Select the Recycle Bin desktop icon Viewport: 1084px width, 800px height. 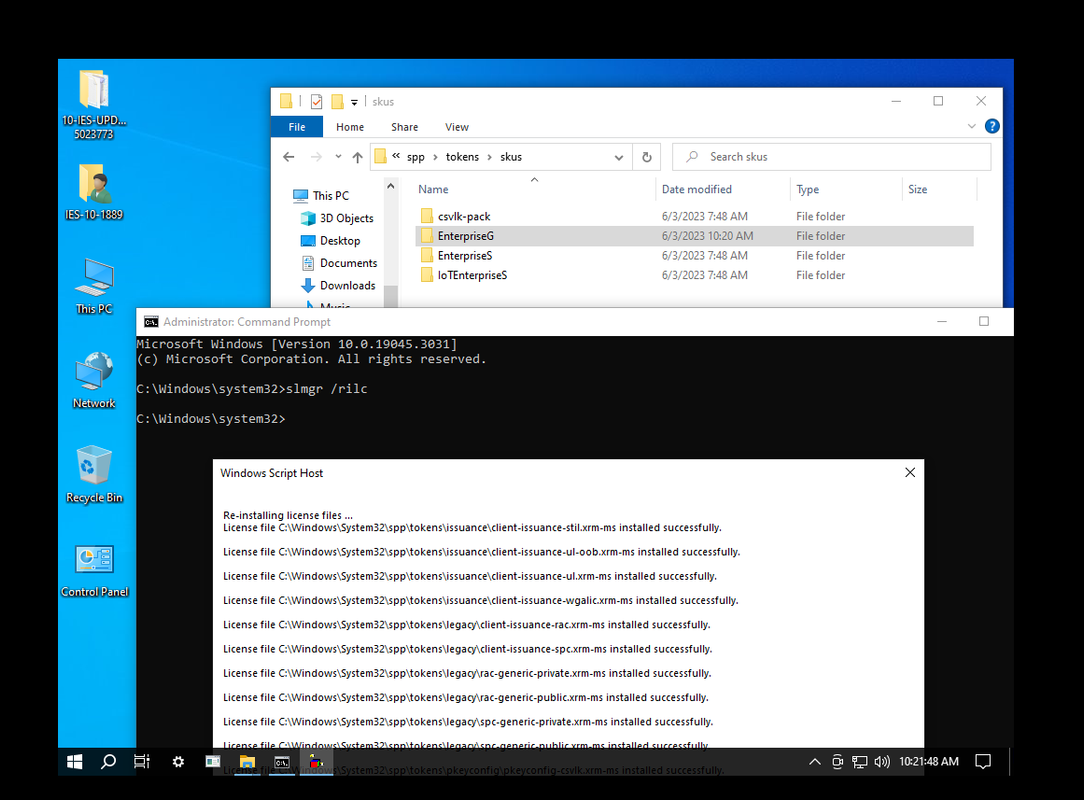(94, 474)
